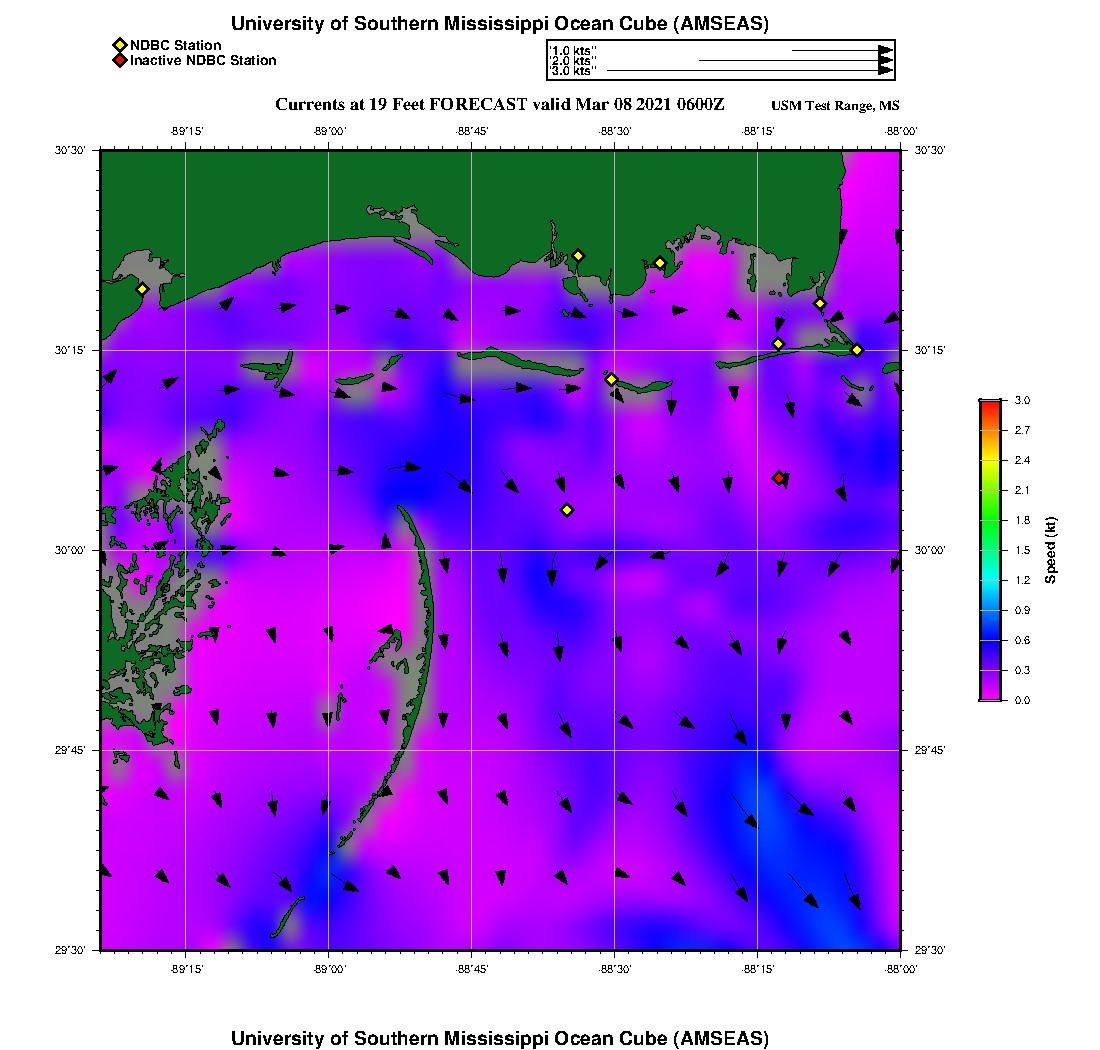
Task: Click the bottom Ocean Cube (AMSEAS) footer title
Action: (x=499, y=1037)
